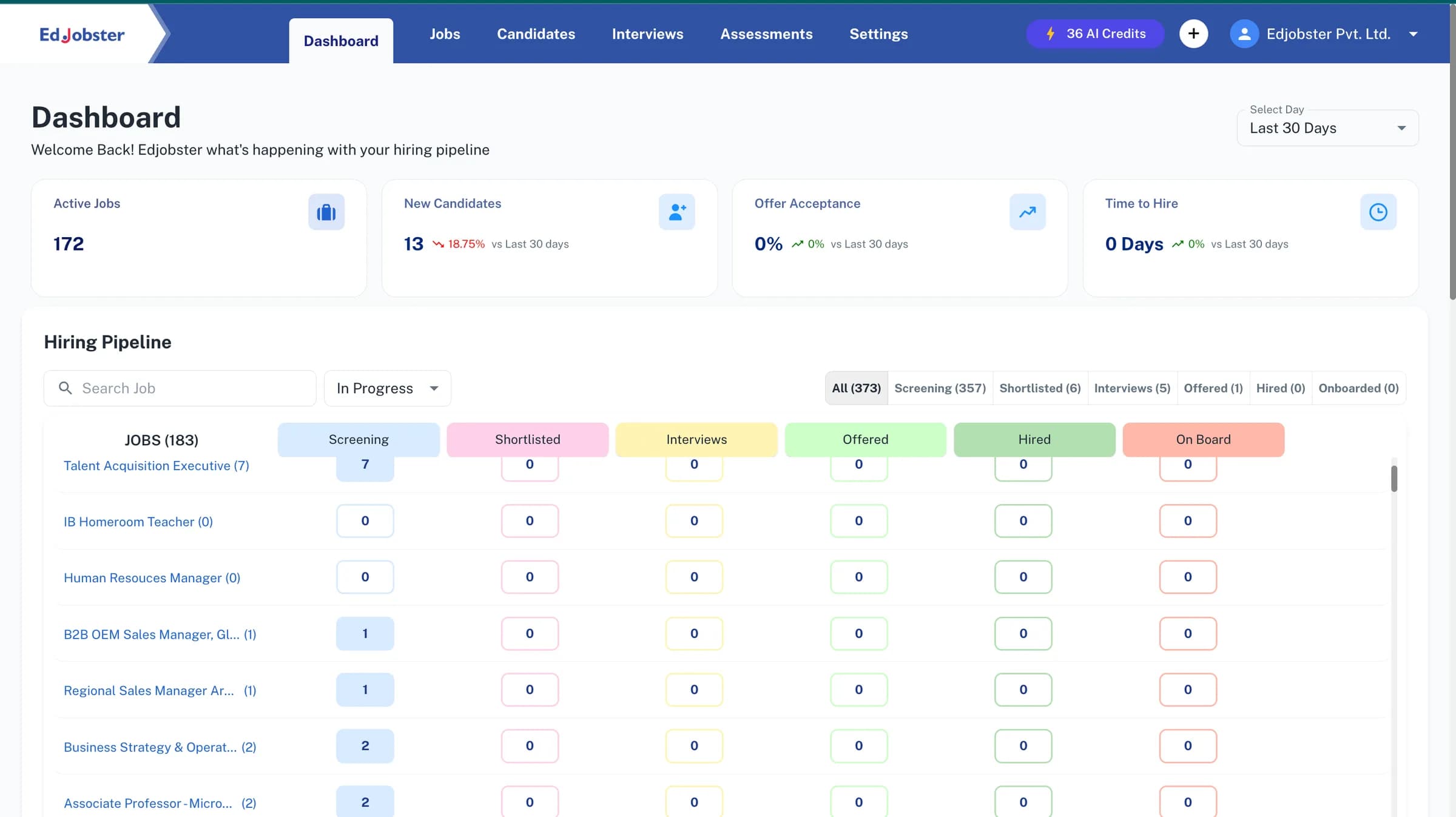Open the Interviews menu item
The height and width of the screenshot is (817, 1456).
pos(647,34)
